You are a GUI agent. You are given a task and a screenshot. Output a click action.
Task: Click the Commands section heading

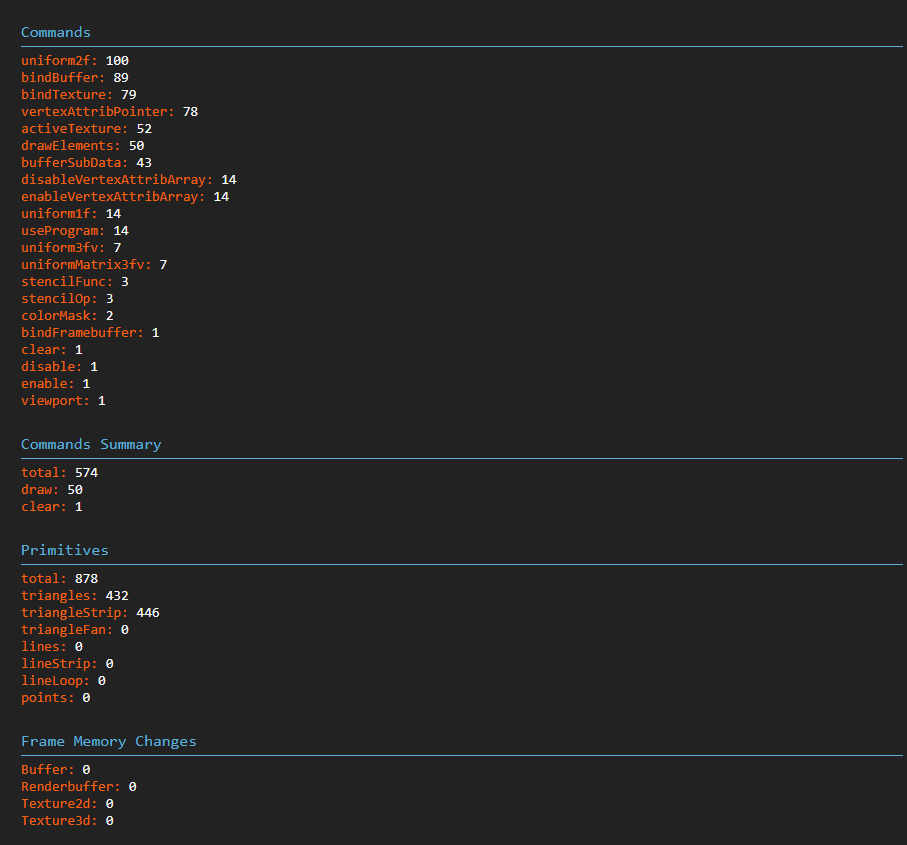pyautogui.click(x=56, y=32)
